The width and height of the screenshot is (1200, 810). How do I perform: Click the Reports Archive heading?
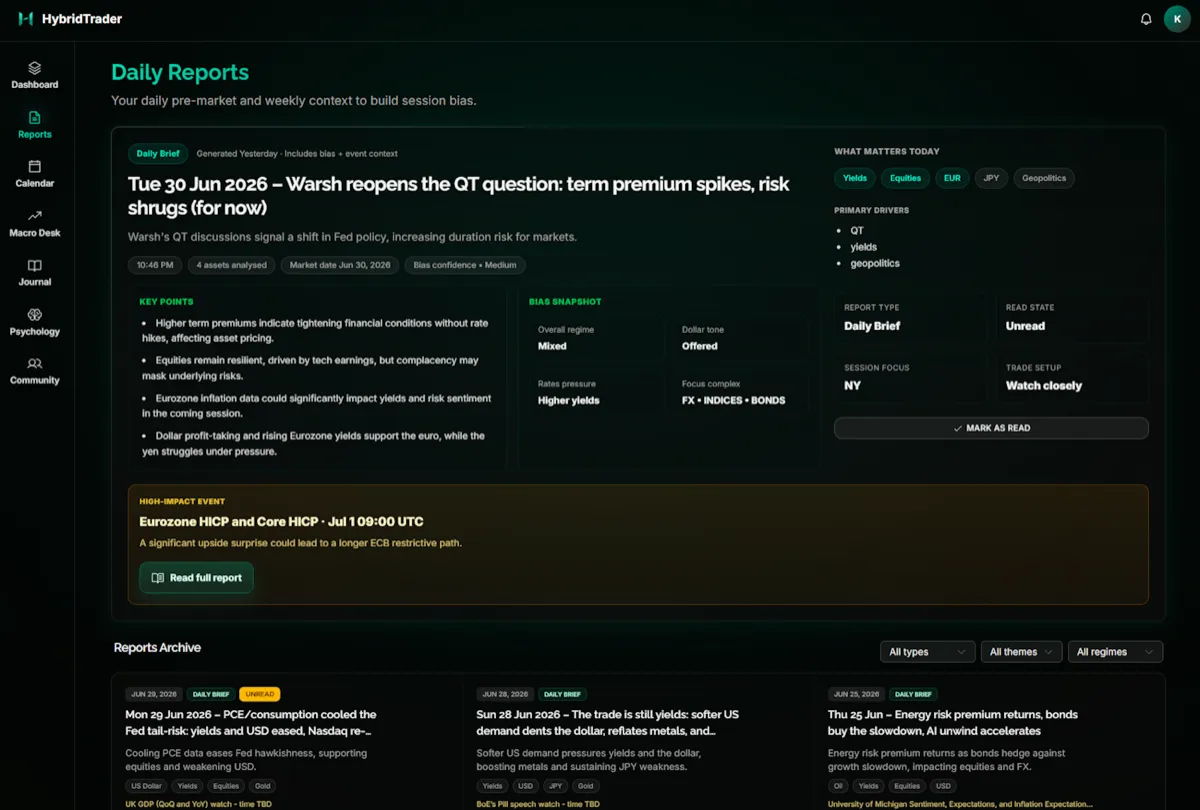pyautogui.click(x=157, y=648)
